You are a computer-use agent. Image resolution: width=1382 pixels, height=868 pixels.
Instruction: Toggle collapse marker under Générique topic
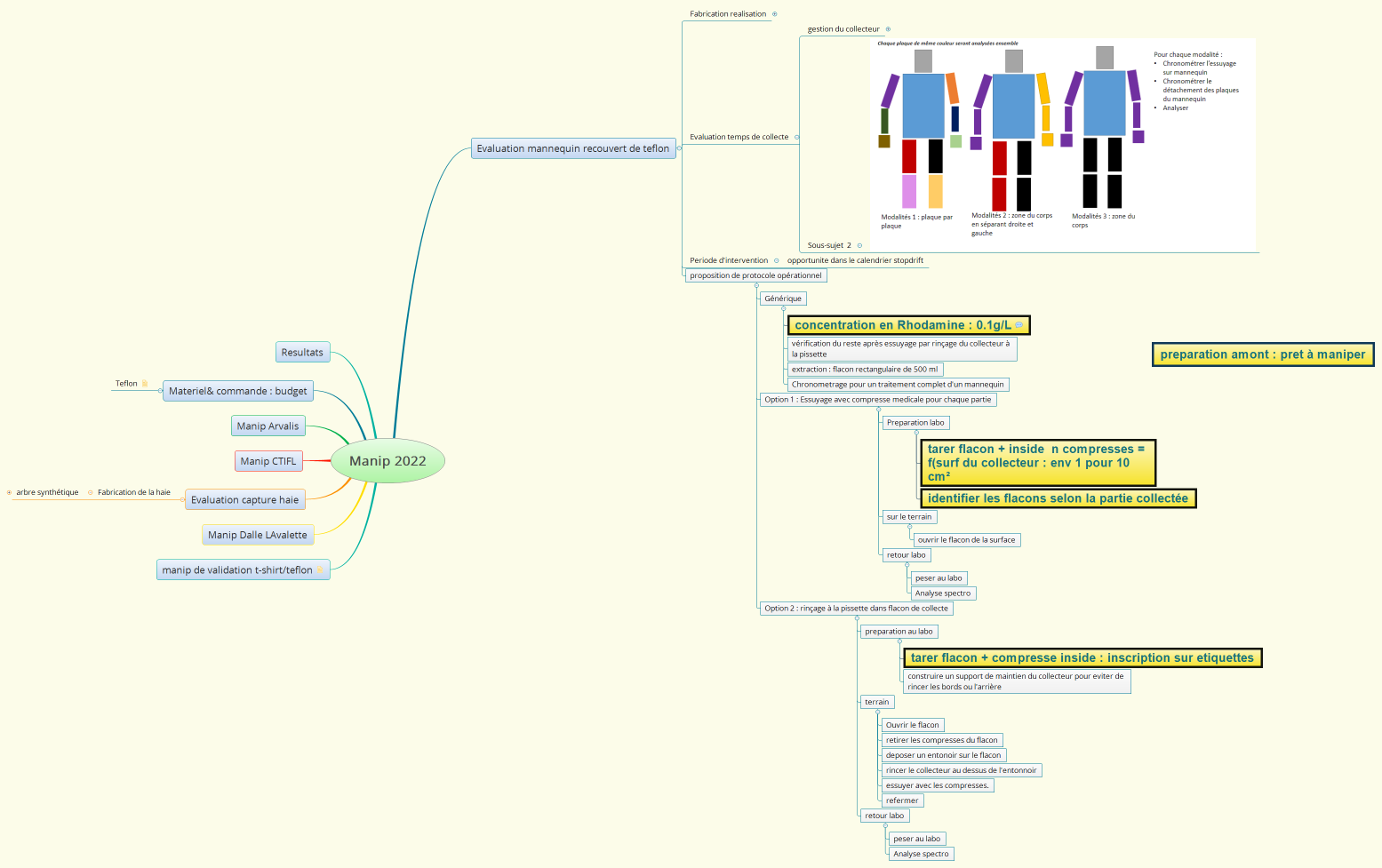783,308
